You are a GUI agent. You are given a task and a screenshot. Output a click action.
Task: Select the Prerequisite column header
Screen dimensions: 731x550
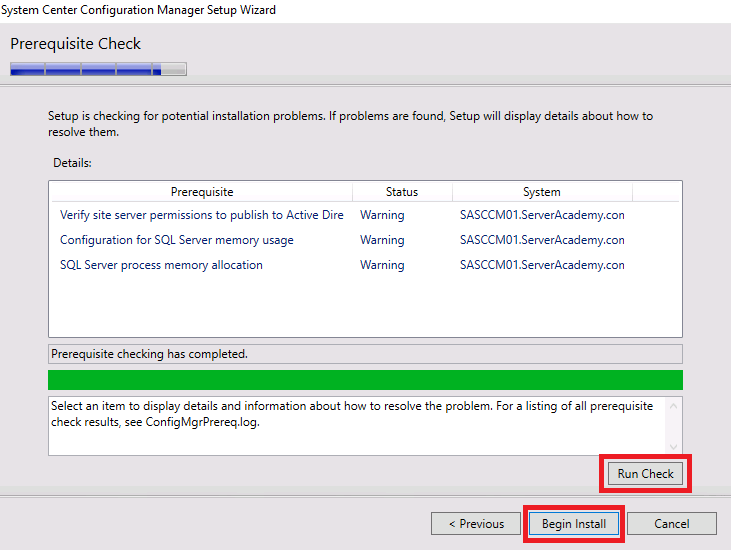click(x=202, y=192)
